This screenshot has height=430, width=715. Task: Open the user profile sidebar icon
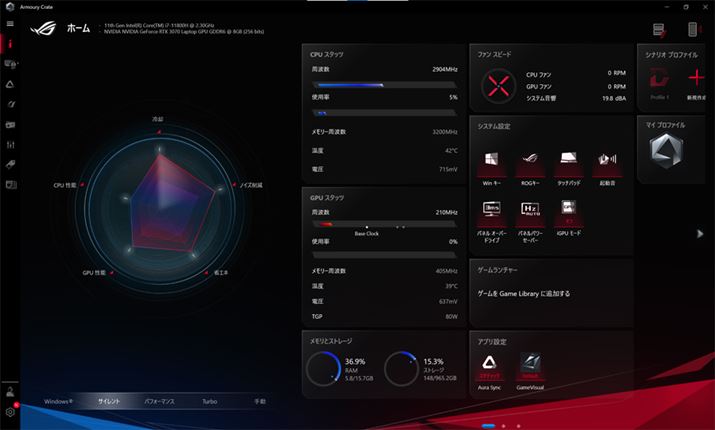(x=10, y=390)
